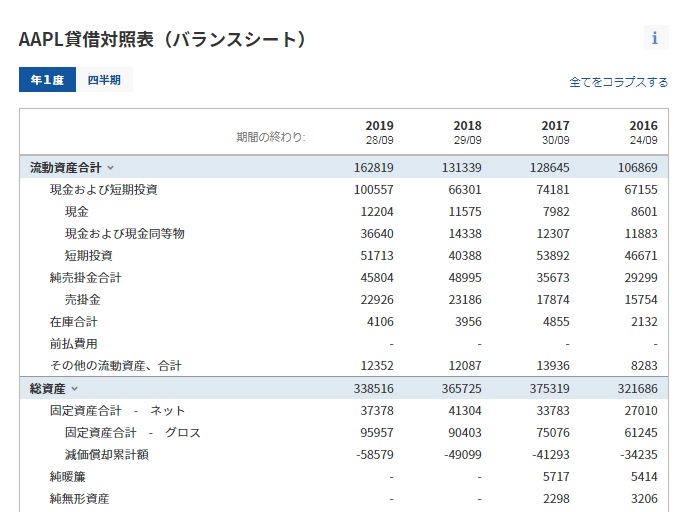Click the 現金および現金同等物 row label
683x512 pixels.
[x=125, y=234]
